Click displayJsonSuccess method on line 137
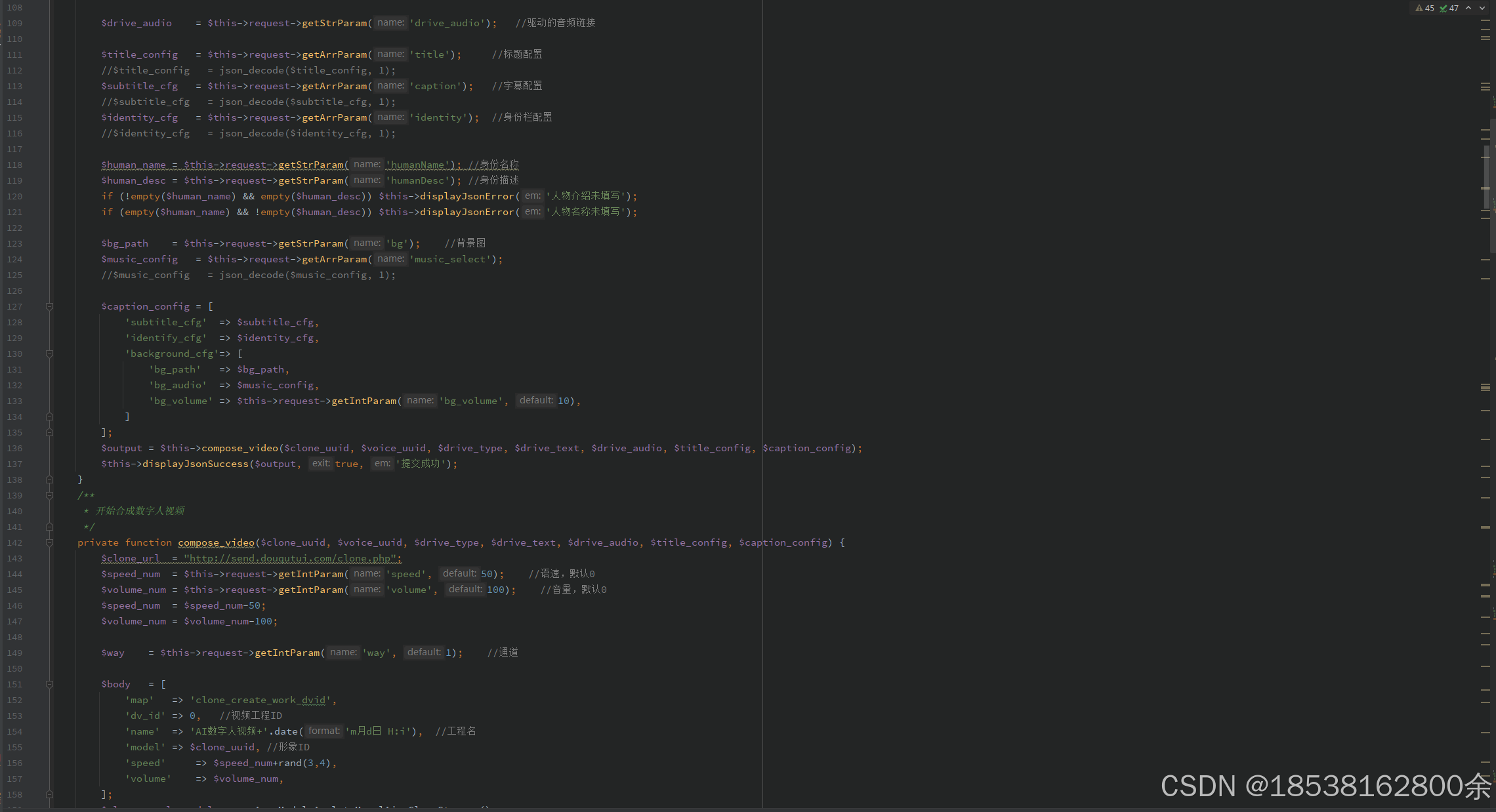 tap(195, 464)
